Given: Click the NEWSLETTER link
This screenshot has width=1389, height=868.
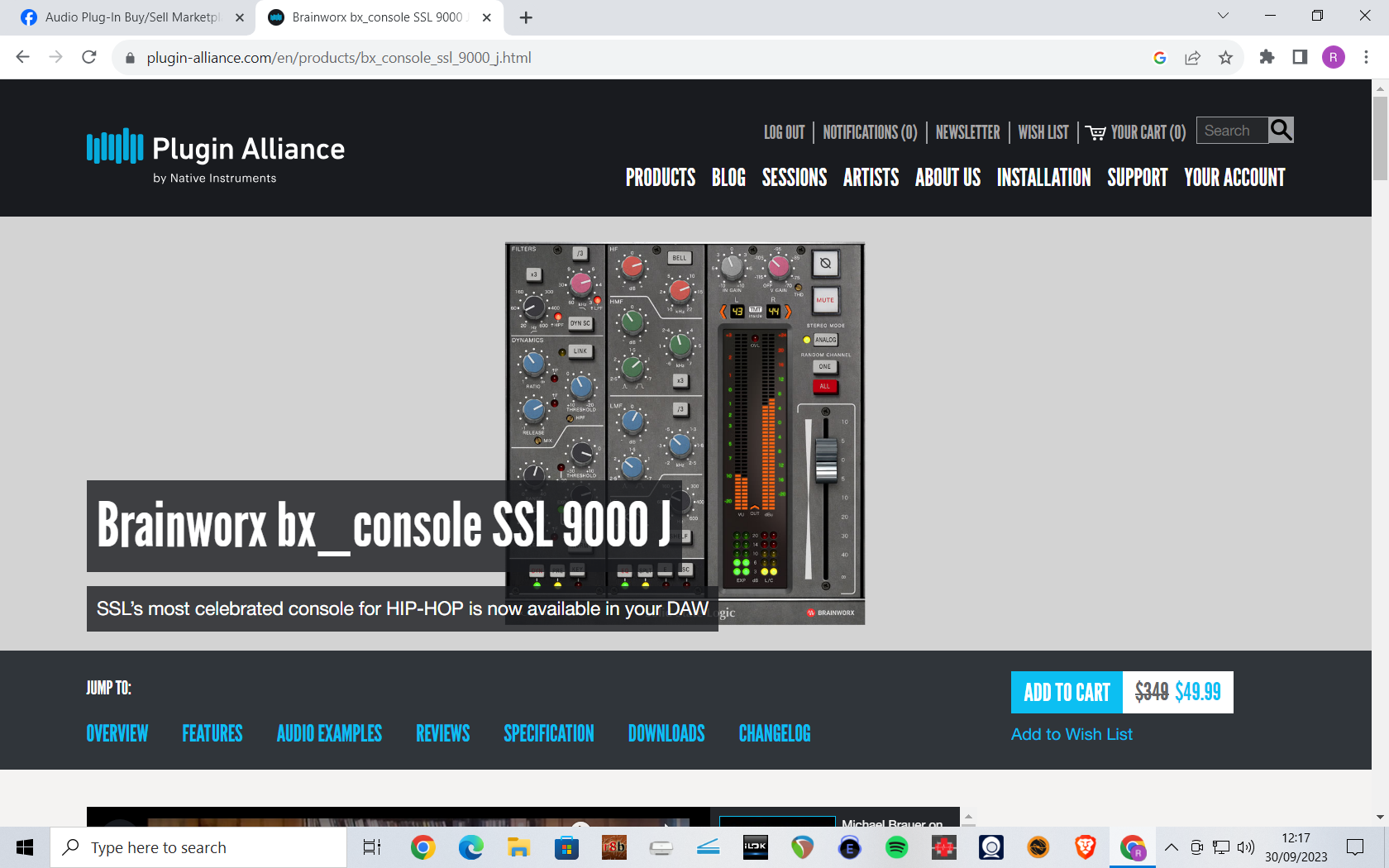Looking at the screenshot, I should [967, 132].
